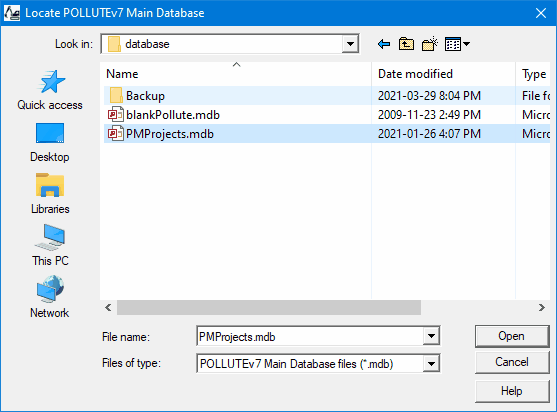
Task: Click horizontal scrollbar left arrow
Action: click(x=108, y=307)
